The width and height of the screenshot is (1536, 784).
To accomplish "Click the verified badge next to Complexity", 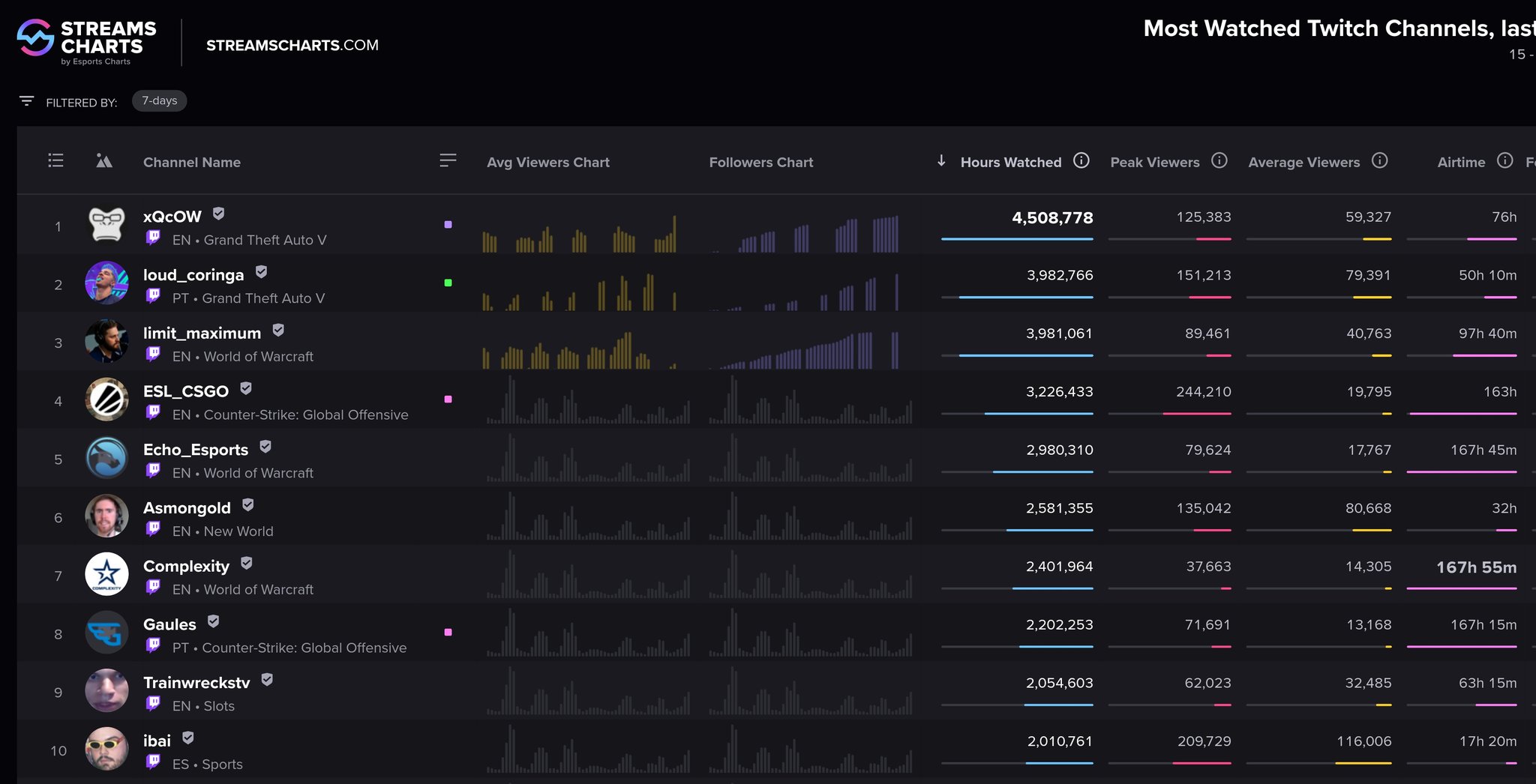I will (x=247, y=564).
